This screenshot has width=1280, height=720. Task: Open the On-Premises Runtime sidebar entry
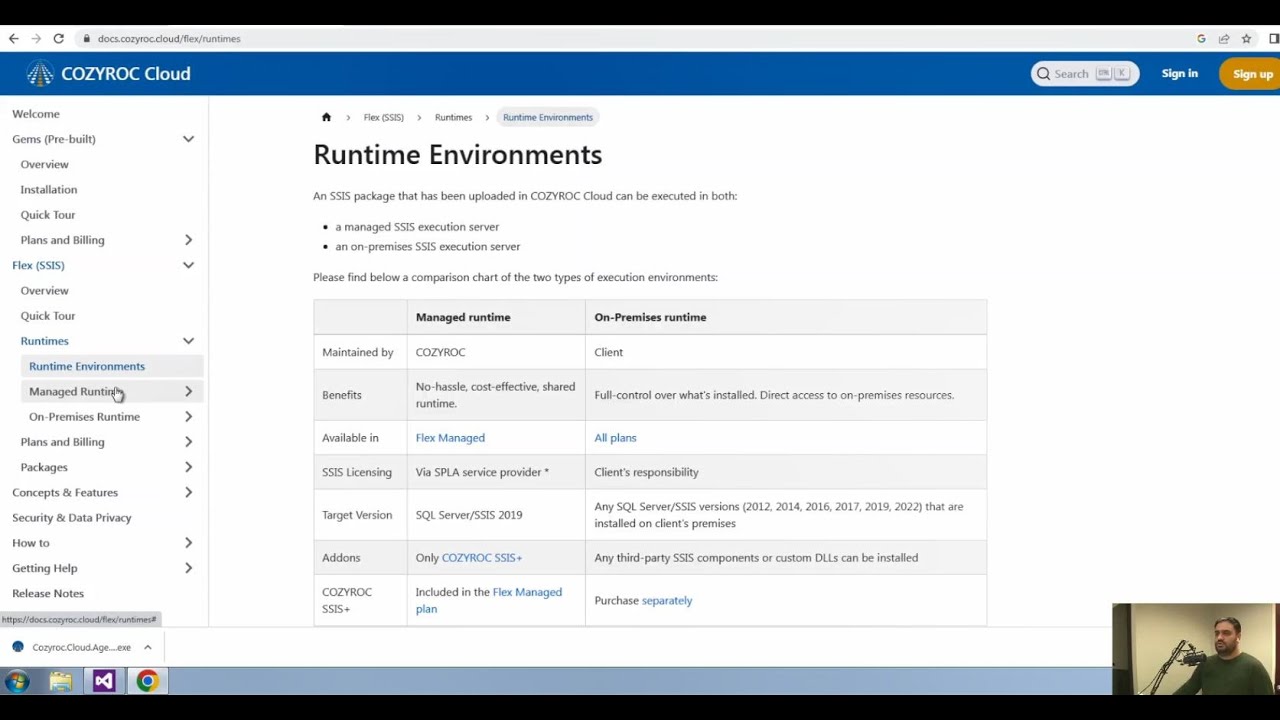click(x=84, y=417)
